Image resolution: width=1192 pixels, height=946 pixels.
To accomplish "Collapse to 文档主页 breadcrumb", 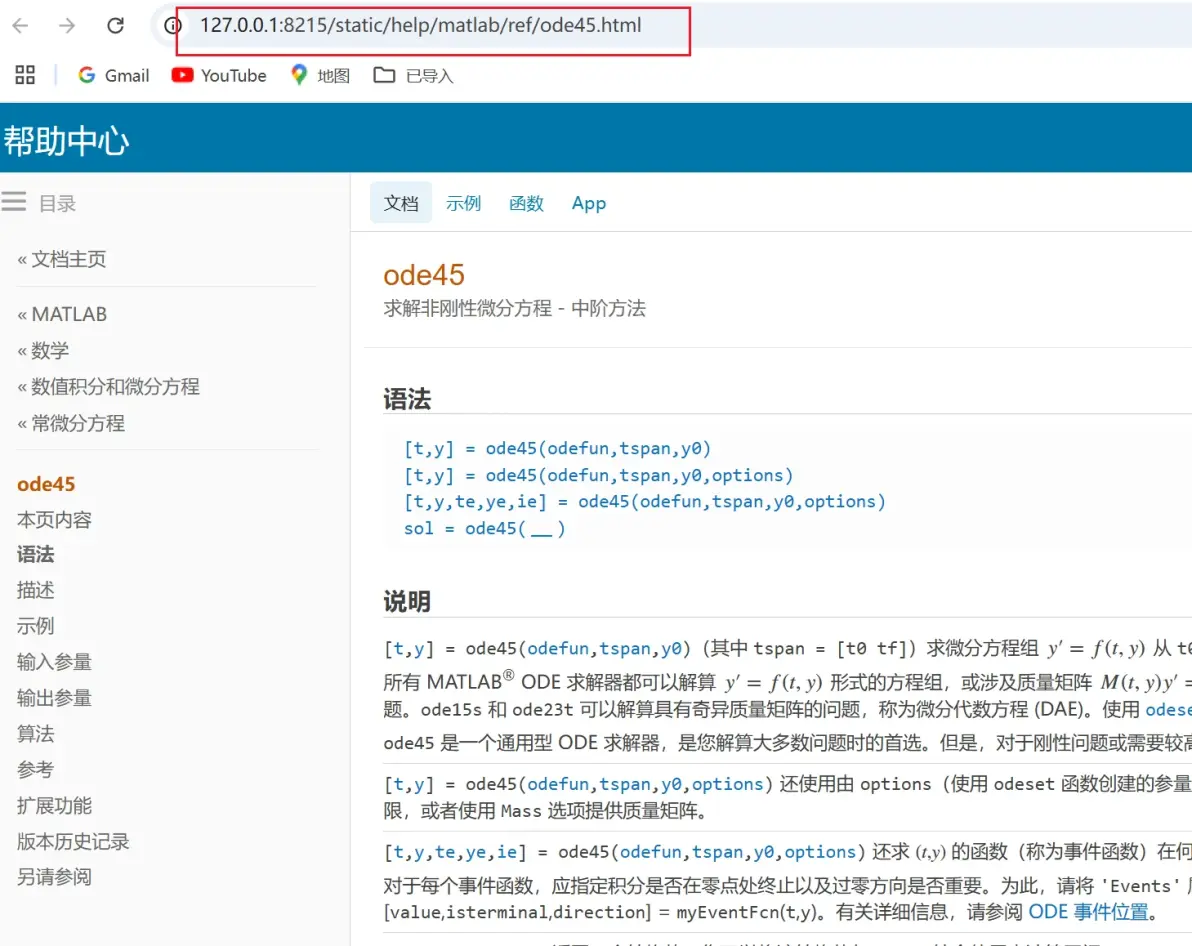I will [62, 259].
